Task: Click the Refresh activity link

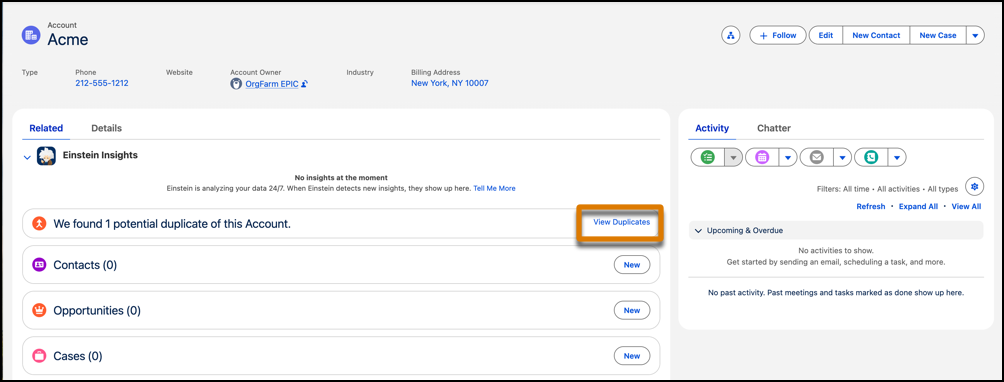Action: pyautogui.click(x=871, y=207)
